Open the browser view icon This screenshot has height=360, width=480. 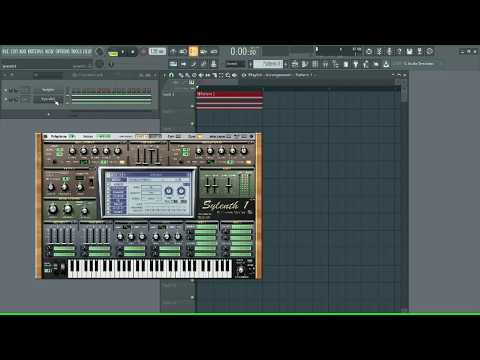point(335,64)
